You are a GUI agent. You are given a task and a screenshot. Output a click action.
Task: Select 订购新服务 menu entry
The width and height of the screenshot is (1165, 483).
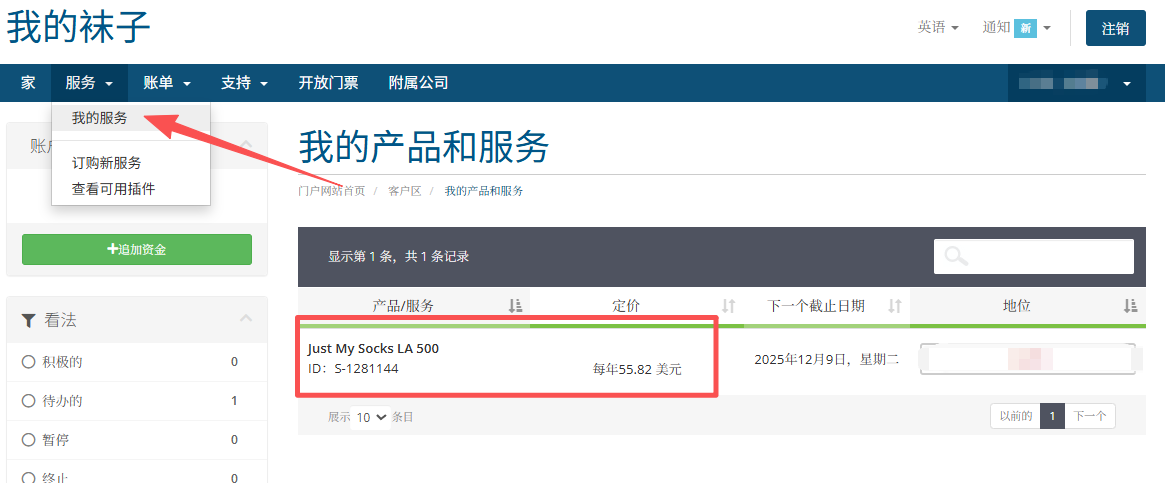(106, 163)
